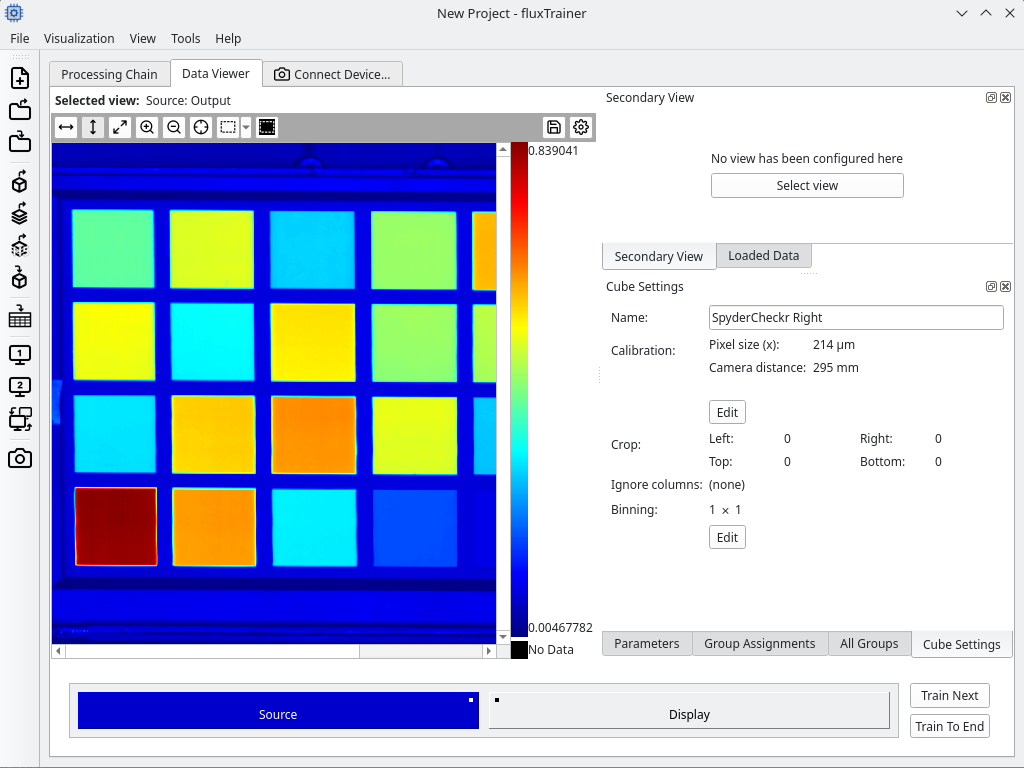Click the horizontal scrollbar left arrow
Image resolution: width=1024 pixels, height=768 pixels.
[x=59, y=650]
